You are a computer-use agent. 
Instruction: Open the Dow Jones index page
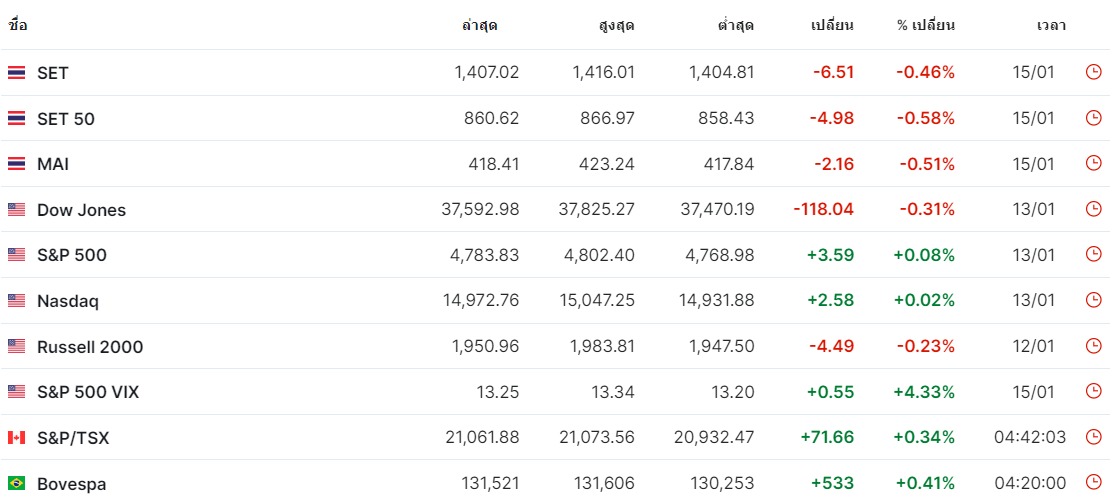pyautogui.click(x=81, y=210)
